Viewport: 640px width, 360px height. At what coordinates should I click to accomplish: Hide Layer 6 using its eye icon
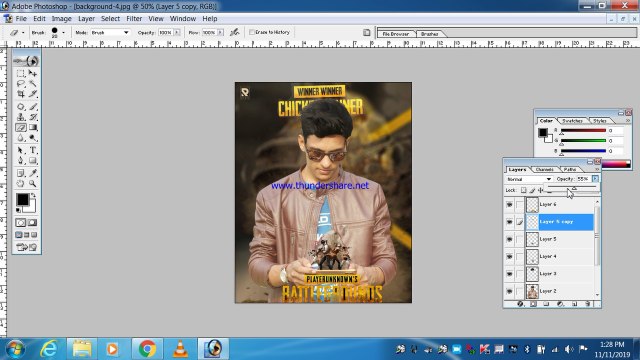(x=509, y=204)
